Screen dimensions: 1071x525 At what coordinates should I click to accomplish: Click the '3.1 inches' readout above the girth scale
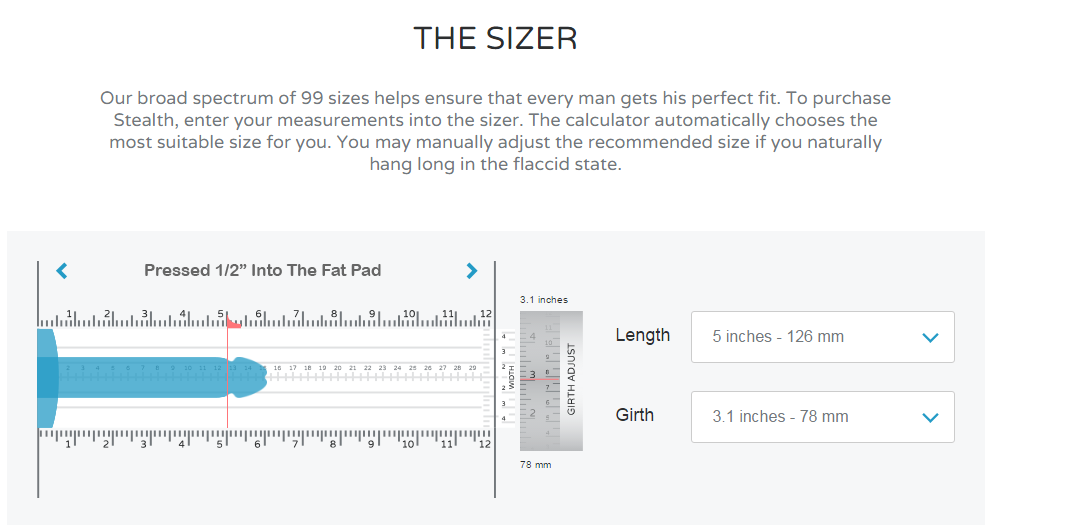point(544,300)
